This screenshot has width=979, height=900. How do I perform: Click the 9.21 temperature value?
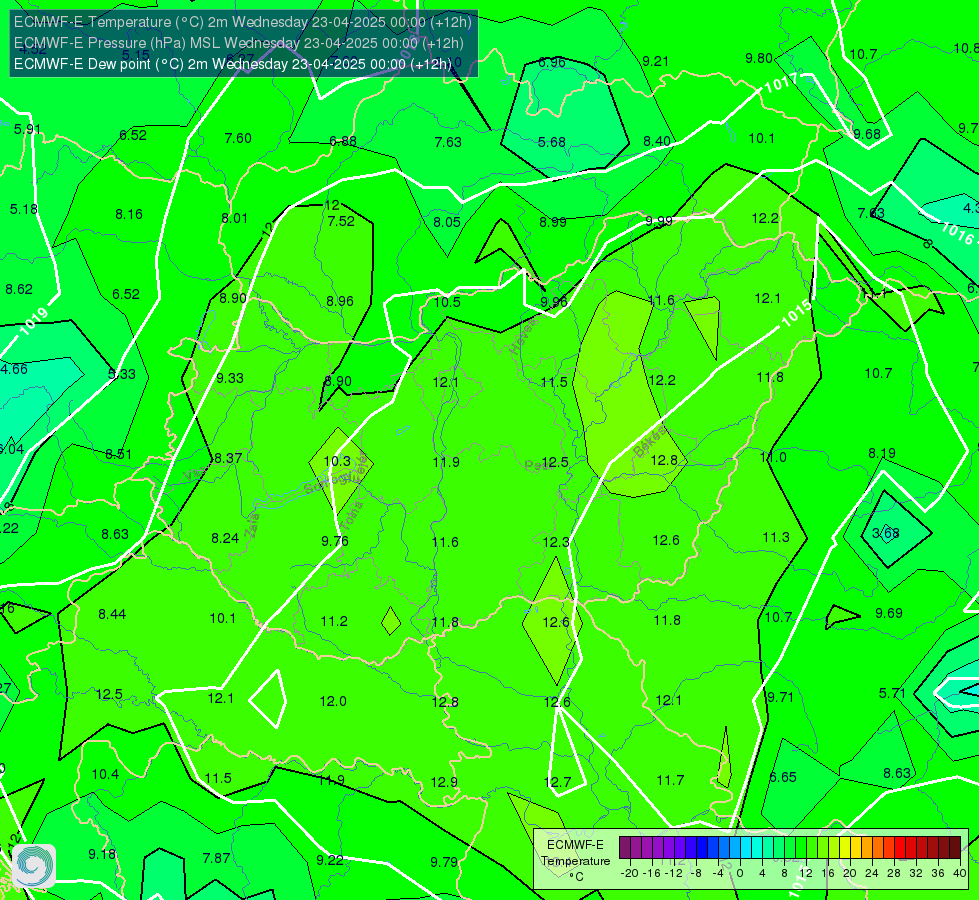[656, 61]
